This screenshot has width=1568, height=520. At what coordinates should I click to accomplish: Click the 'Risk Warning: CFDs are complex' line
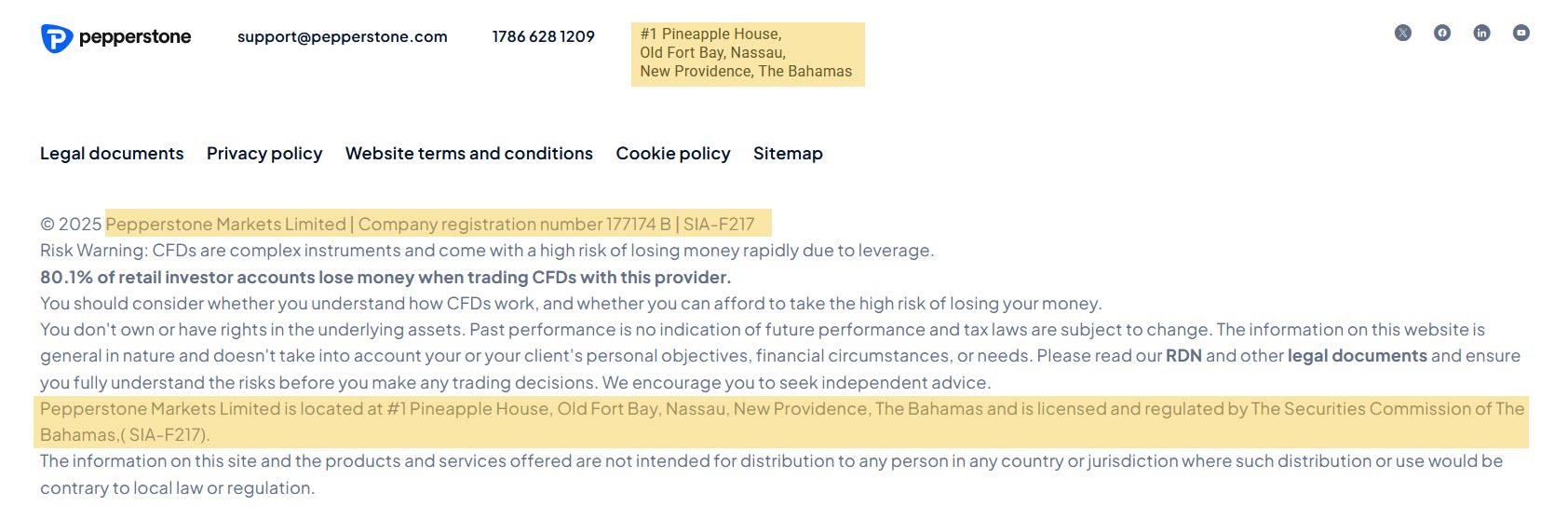pos(486,251)
